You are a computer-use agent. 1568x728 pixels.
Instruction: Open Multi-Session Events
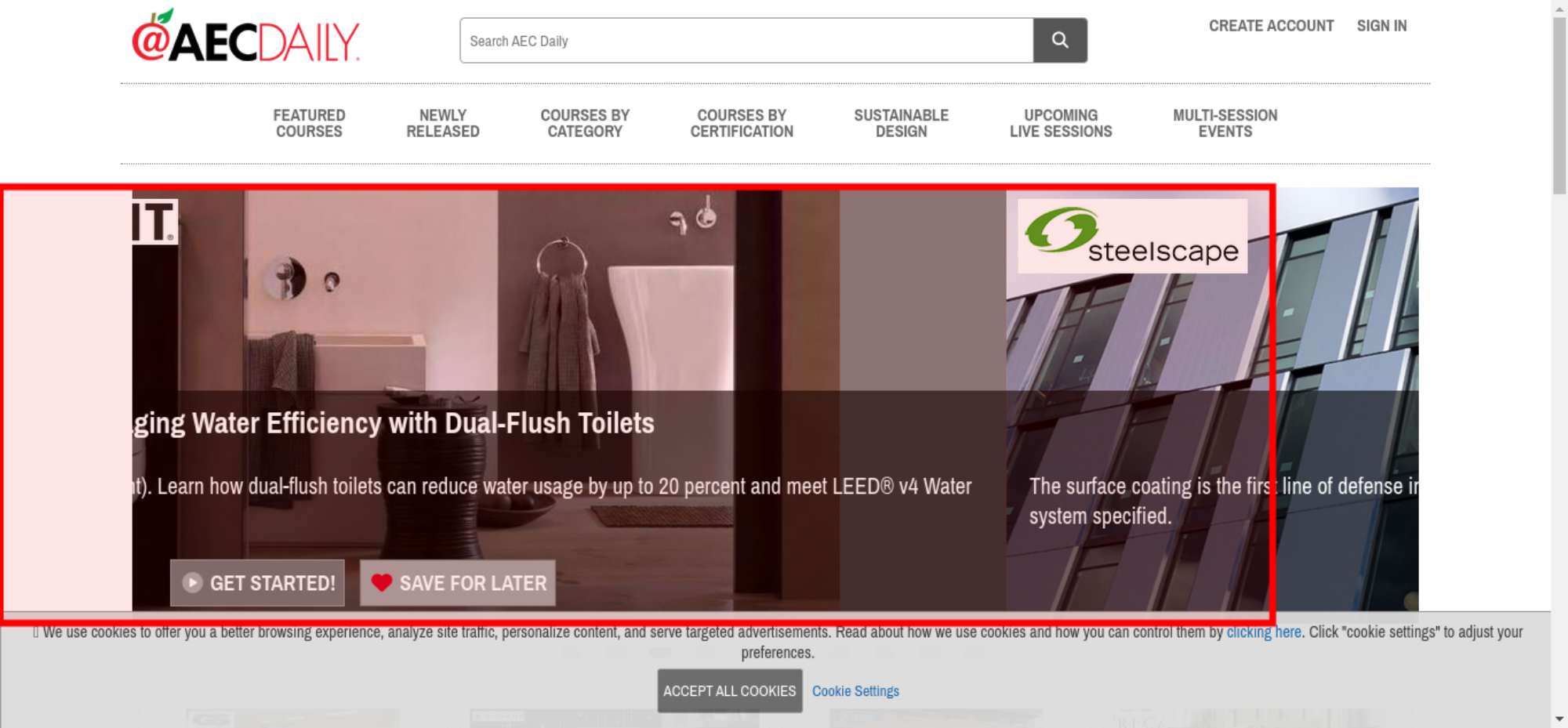(1225, 123)
